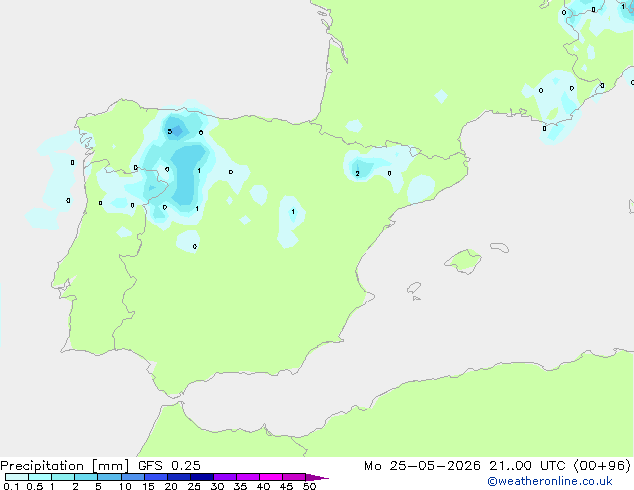
Task: Click the 2 to 5 mm legend swatch
Action: [87, 477]
